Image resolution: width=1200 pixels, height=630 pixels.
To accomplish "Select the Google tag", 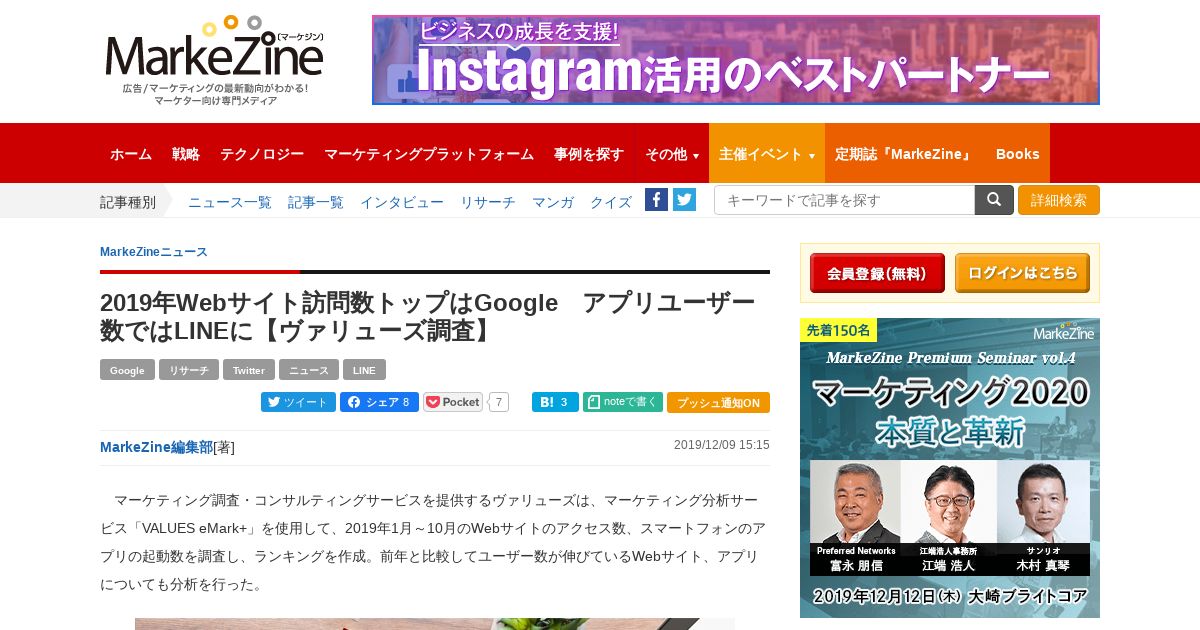I will tap(127, 370).
